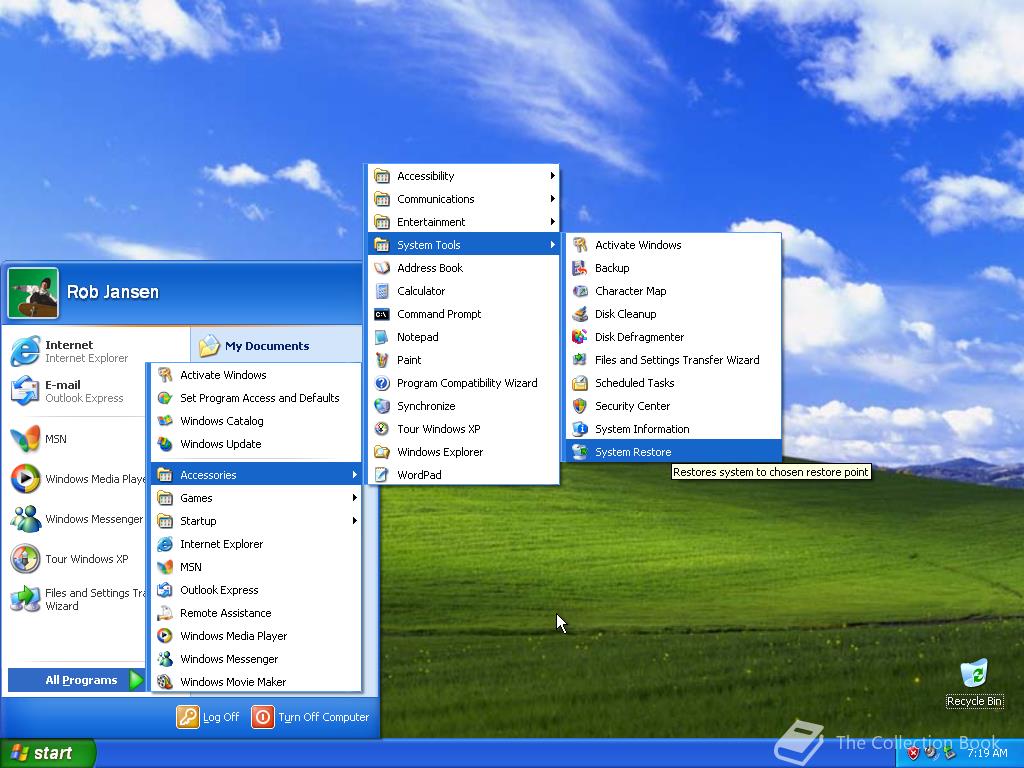This screenshot has width=1024, height=768.
Task: Select Windows Media Player in programs list
Action: [256, 636]
